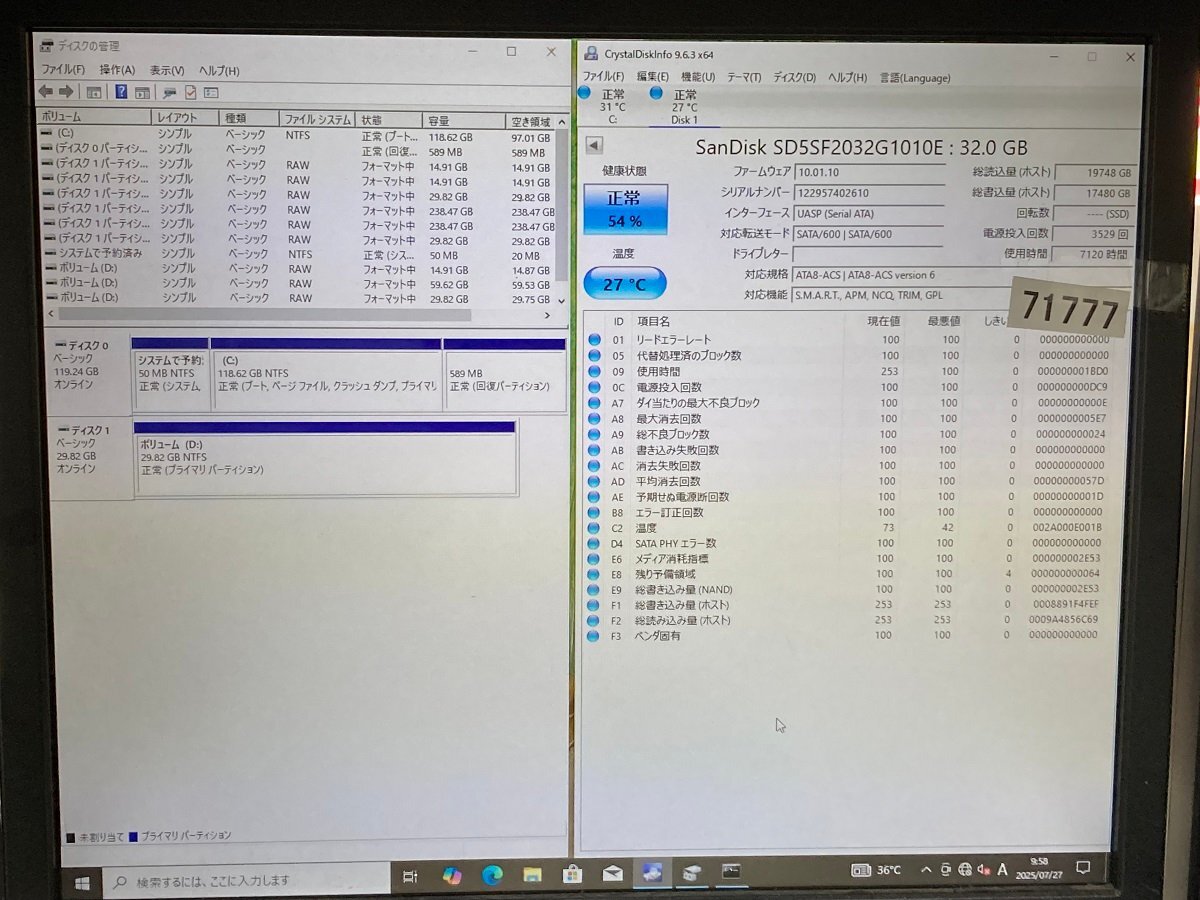This screenshot has width=1200, height=900.
Task: Click the previous disk arrow beside SanDisk model name
Action: (594, 146)
